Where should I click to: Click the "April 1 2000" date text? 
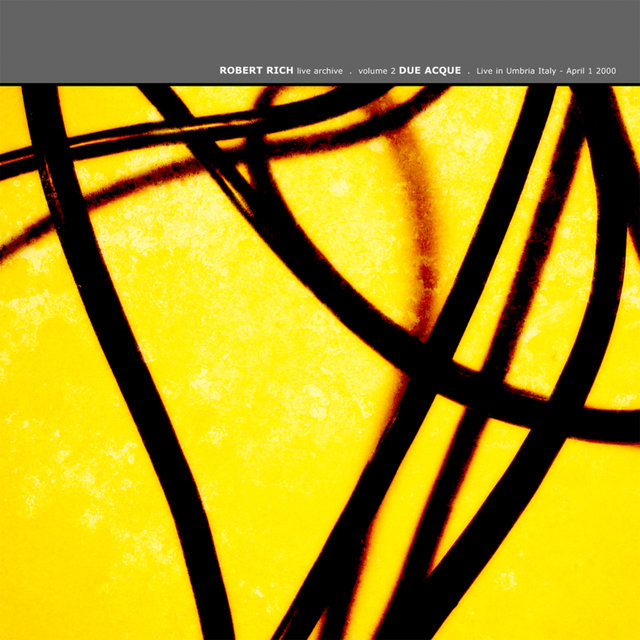[591, 71]
